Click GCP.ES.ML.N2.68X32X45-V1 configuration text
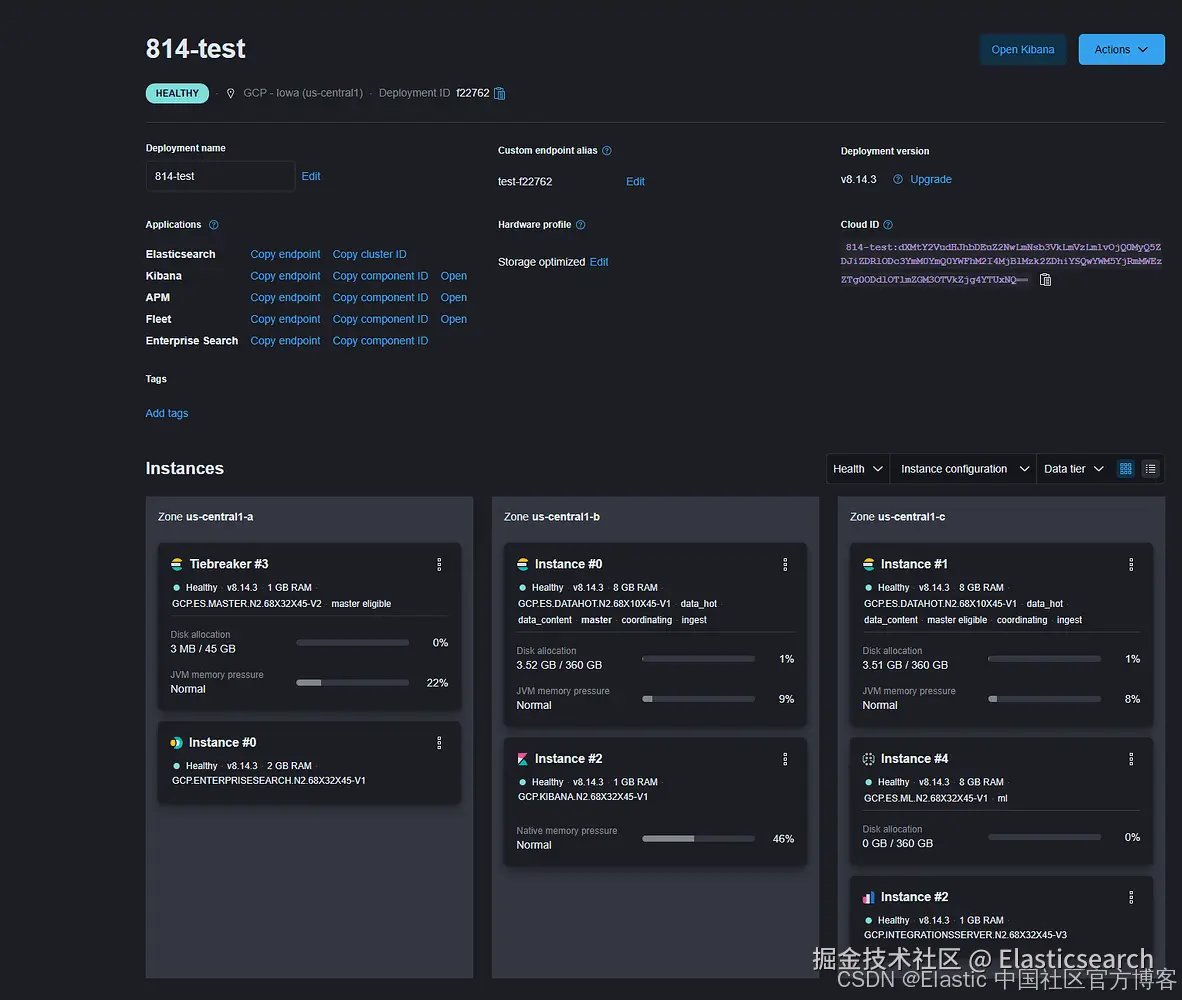The height and width of the screenshot is (1000, 1182). (x=926, y=799)
